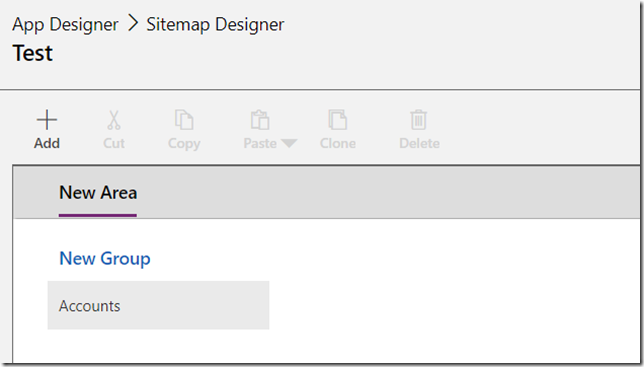
Task: Click the Test sitemap title
Action: coord(33,53)
